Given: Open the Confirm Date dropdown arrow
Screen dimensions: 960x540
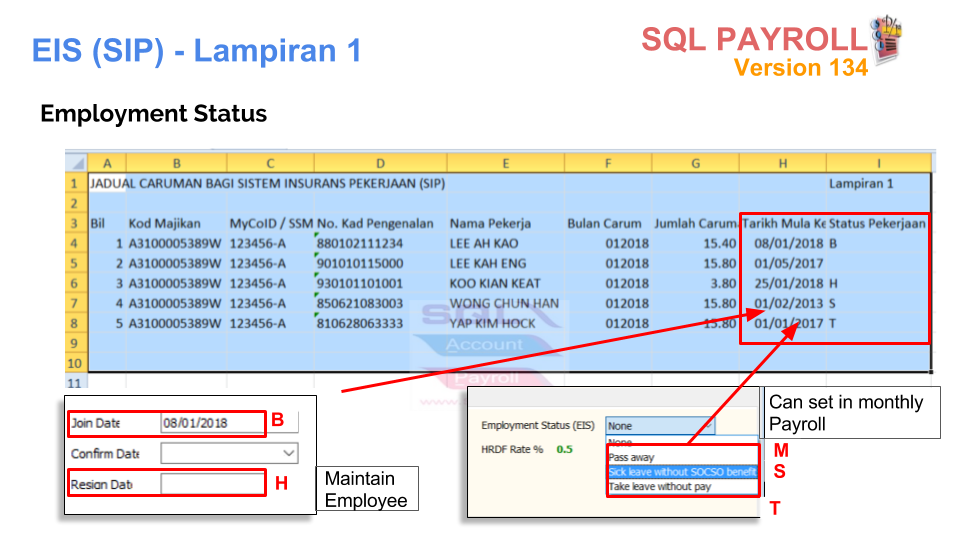Looking at the screenshot, I should point(289,454).
